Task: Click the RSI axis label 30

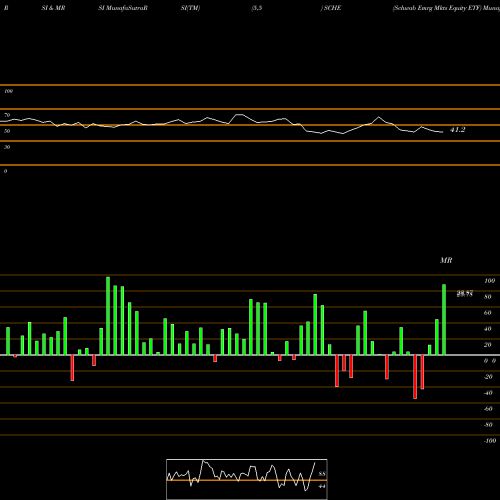Action: tap(7, 147)
